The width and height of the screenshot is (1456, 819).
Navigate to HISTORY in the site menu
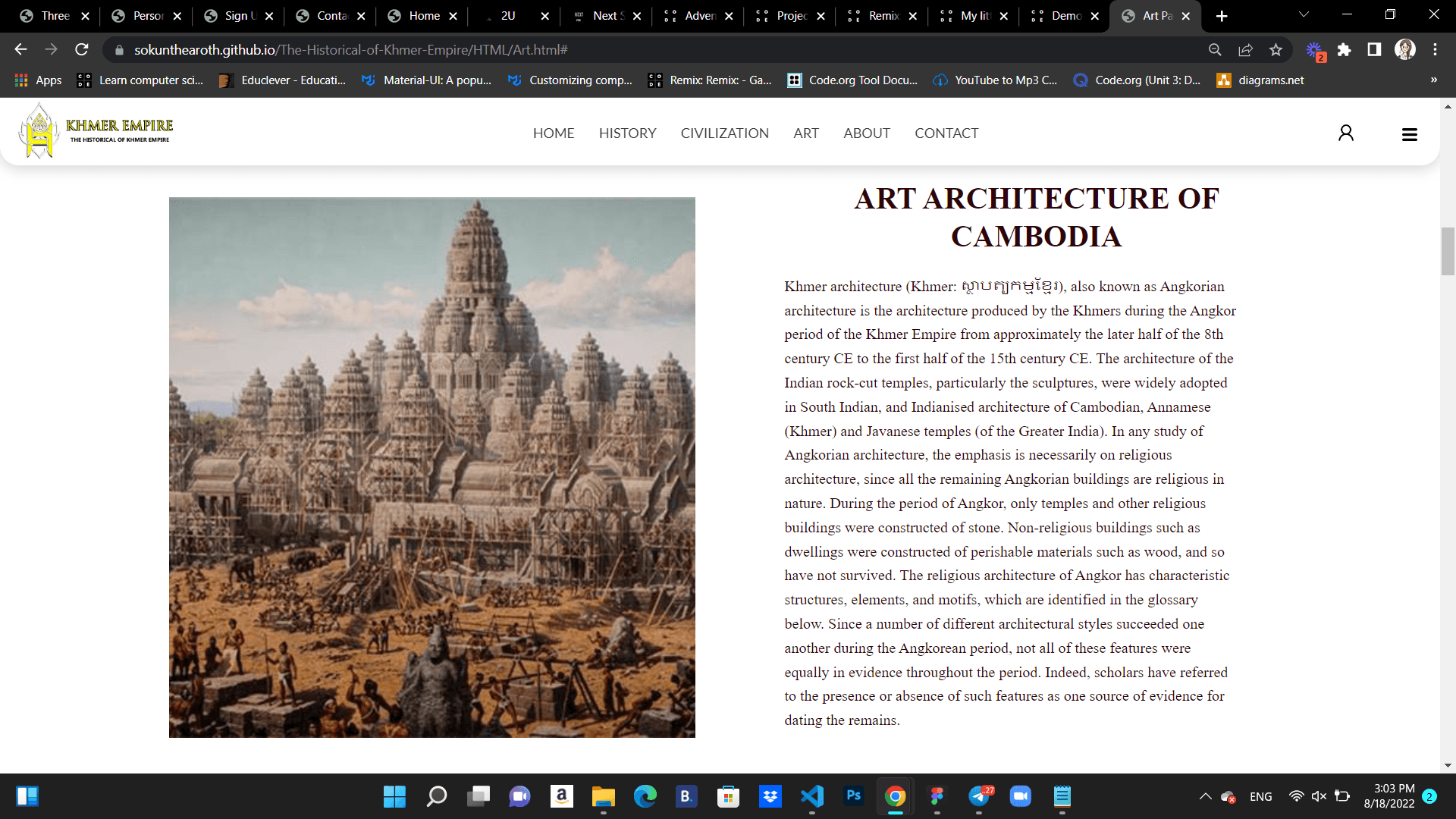(627, 133)
